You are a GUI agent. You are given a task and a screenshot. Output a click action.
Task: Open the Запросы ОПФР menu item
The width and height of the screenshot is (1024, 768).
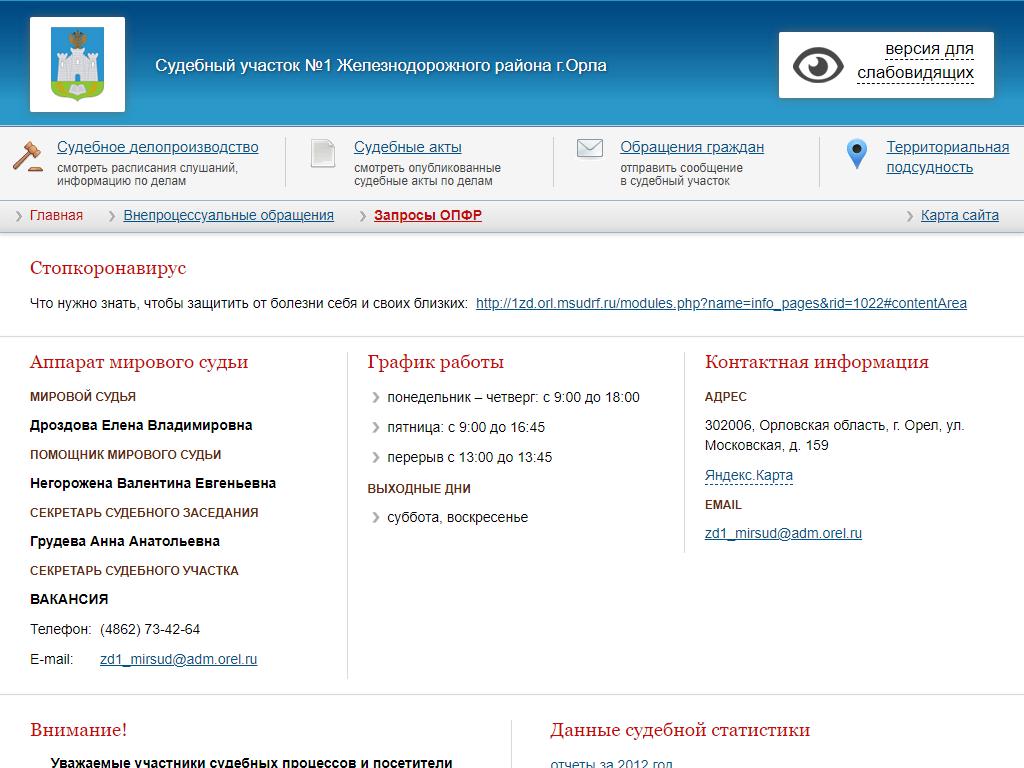click(x=427, y=216)
